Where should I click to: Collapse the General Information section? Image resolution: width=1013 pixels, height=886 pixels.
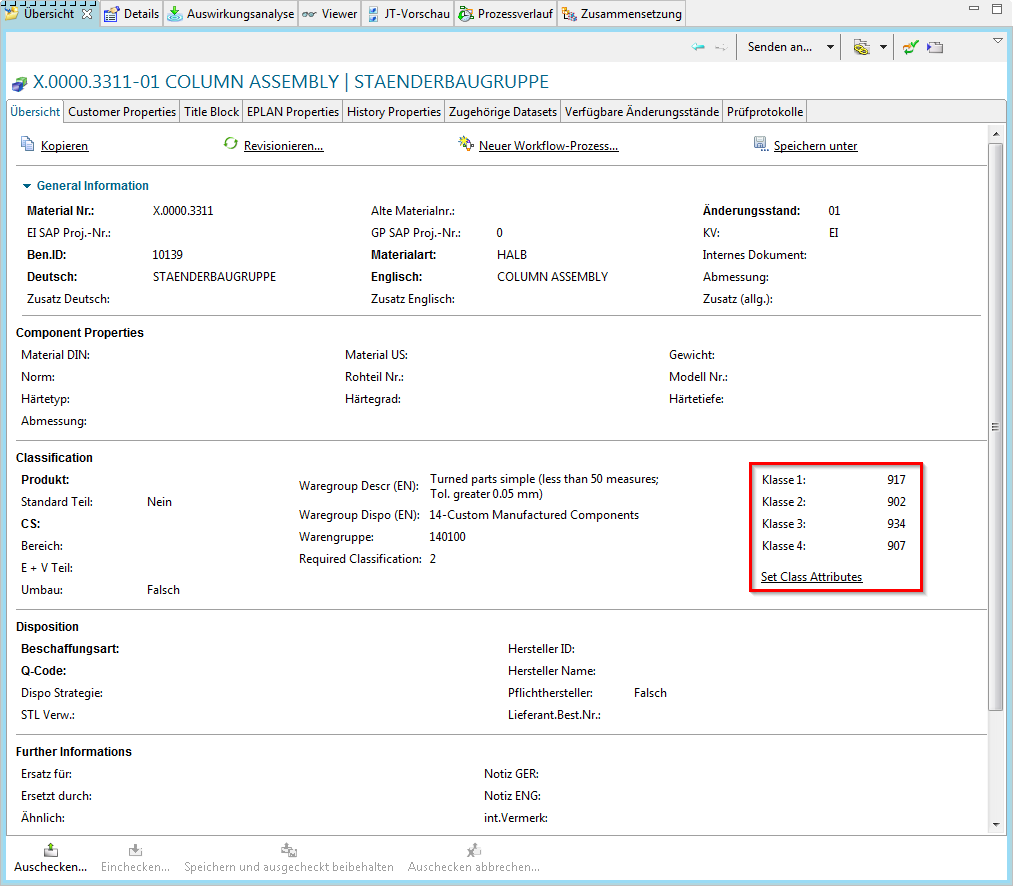tap(27, 186)
